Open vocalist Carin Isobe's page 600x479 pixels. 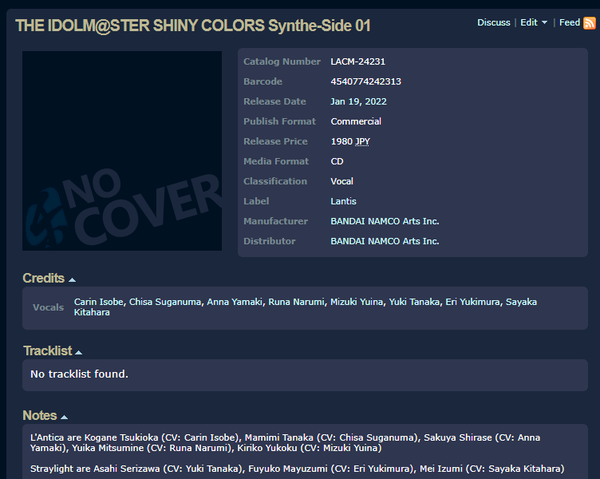(99, 302)
